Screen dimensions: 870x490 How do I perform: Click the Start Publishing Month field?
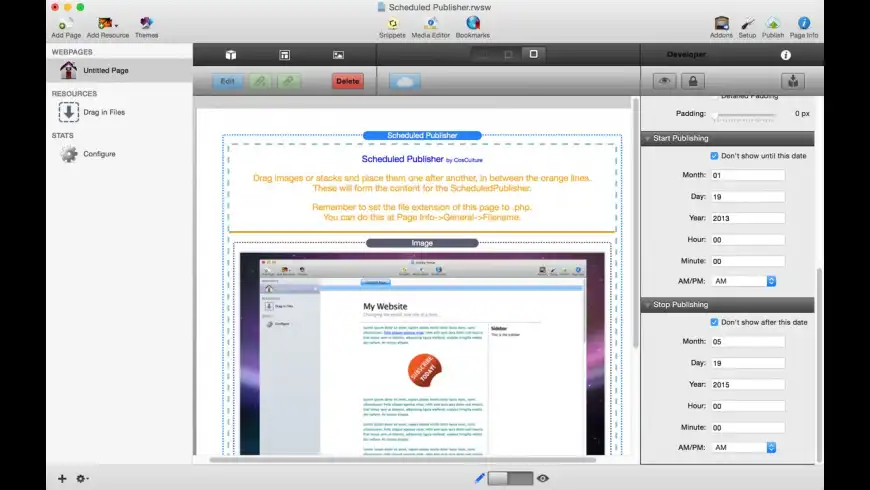[748, 175]
